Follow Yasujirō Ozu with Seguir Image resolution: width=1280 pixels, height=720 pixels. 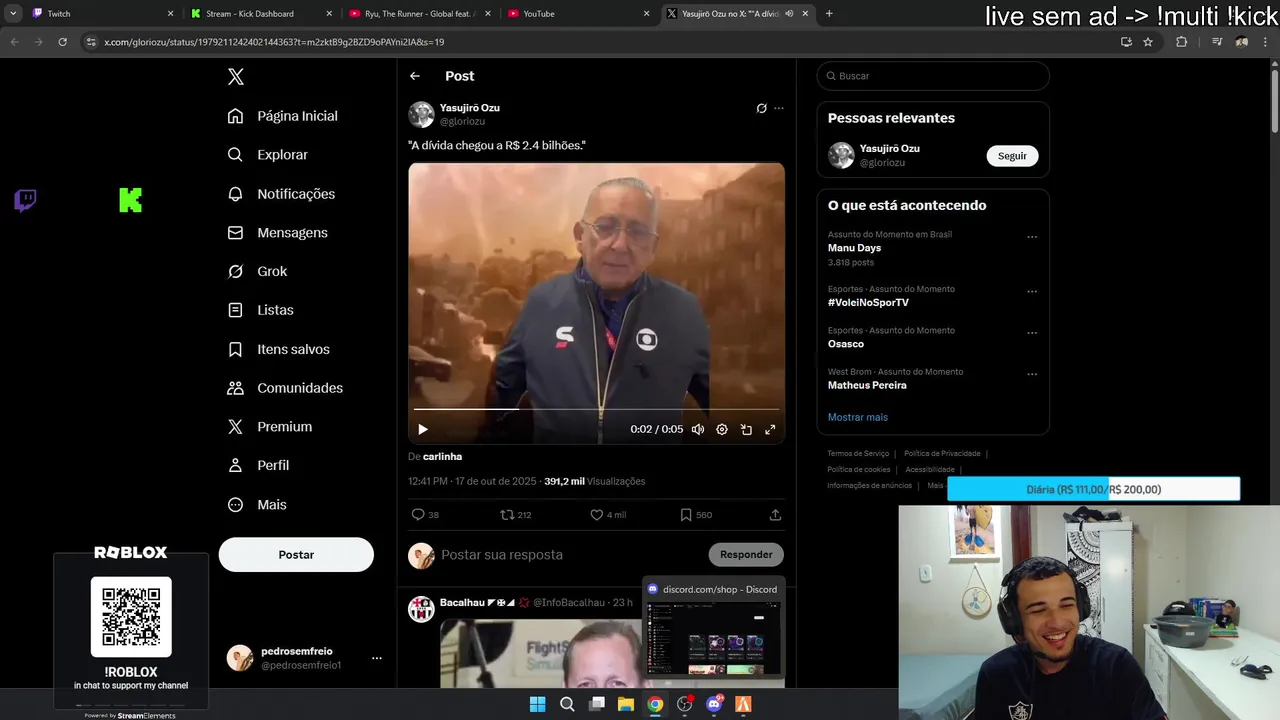[1012, 156]
